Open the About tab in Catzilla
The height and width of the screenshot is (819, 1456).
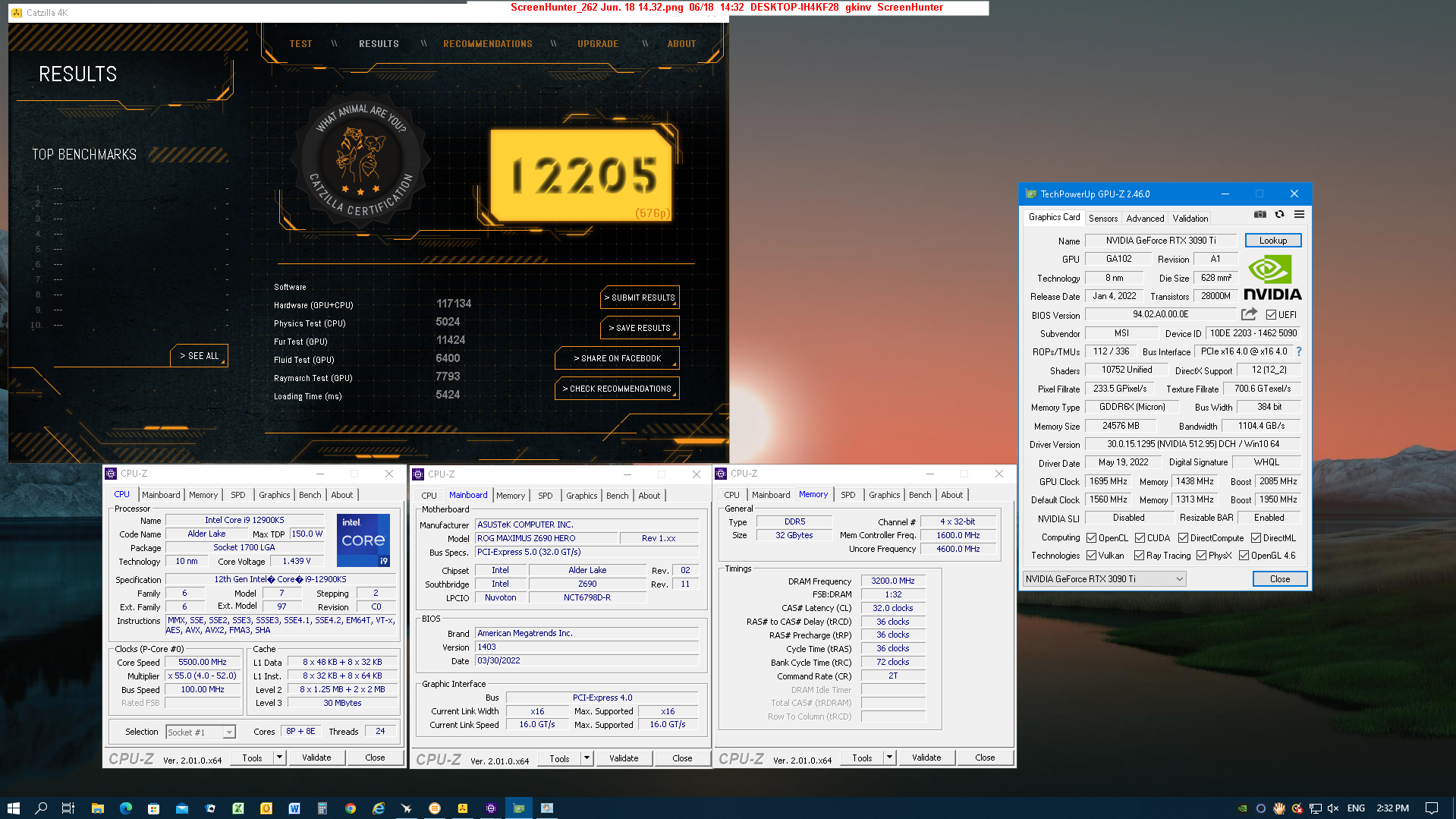(681, 44)
